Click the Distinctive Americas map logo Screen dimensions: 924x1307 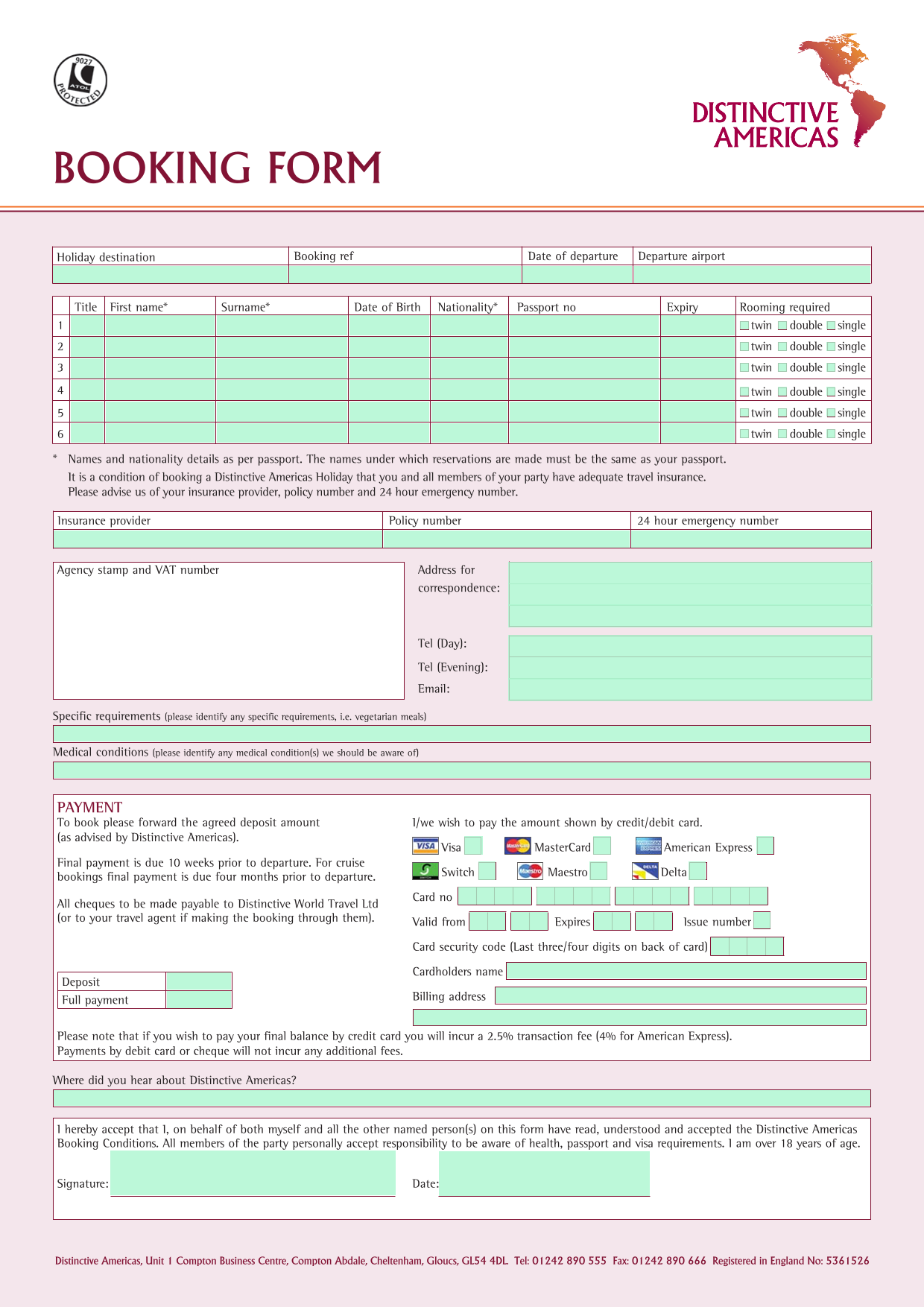[x=788, y=90]
